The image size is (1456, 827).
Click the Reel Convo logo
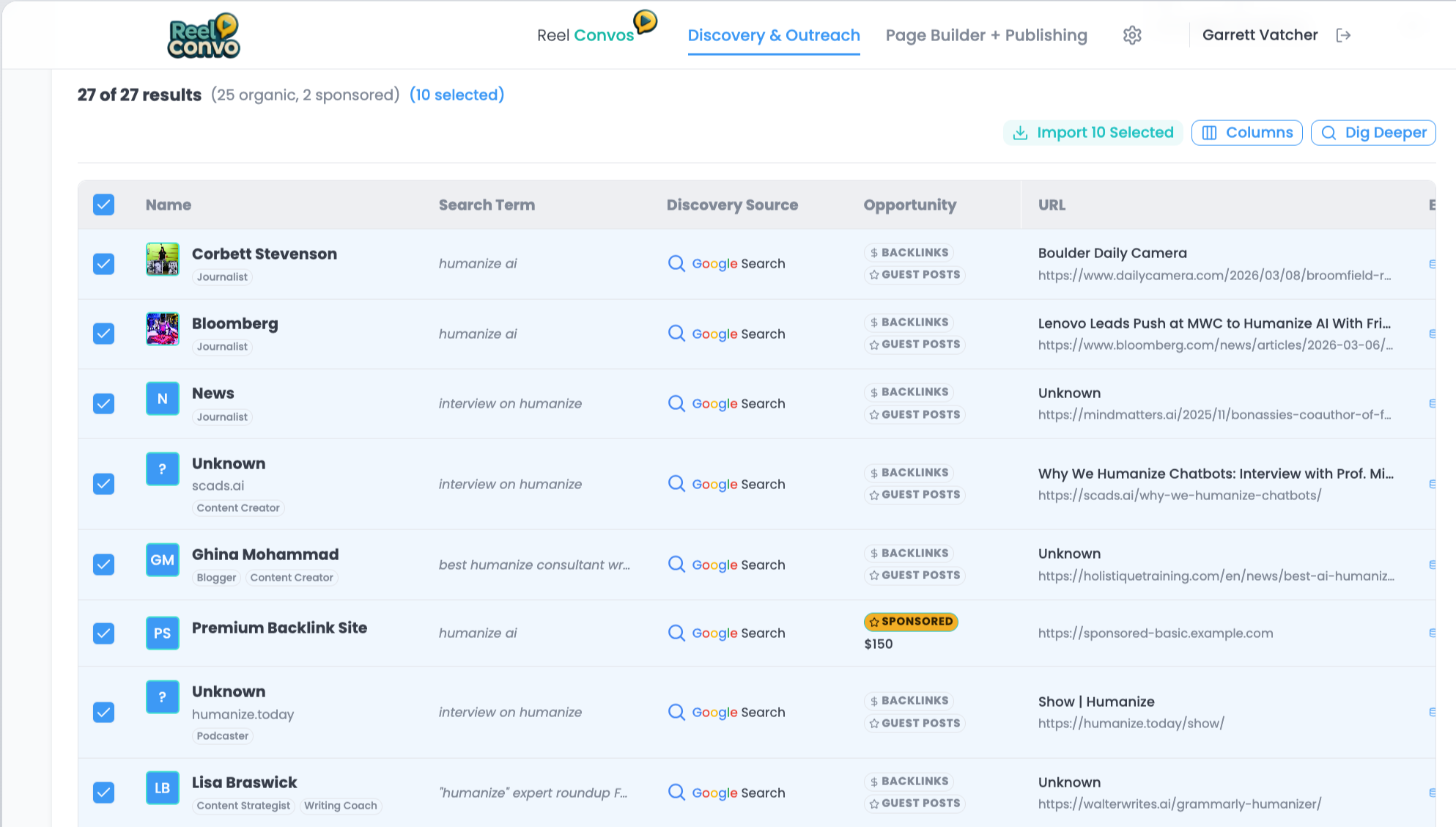coord(204,35)
